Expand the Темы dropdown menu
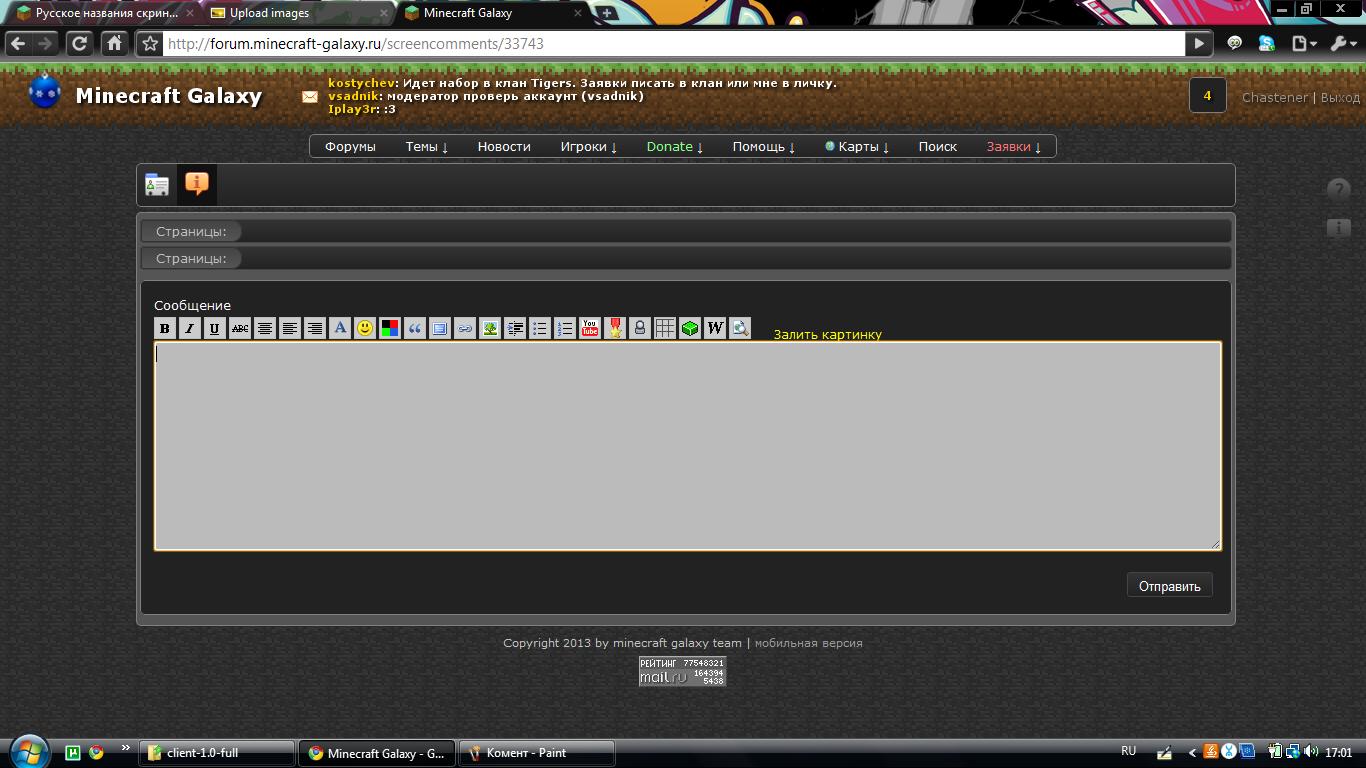Screen dimensions: 1366x768 [427, 147]
